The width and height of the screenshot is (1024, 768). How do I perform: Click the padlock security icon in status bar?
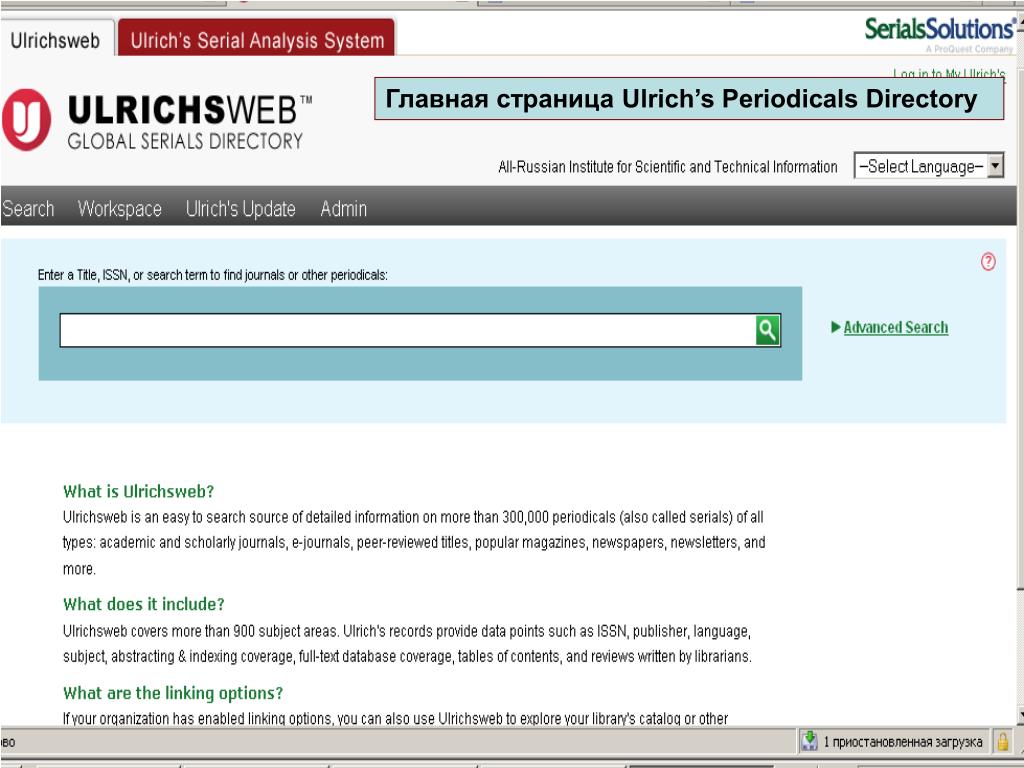(1002, 741)
